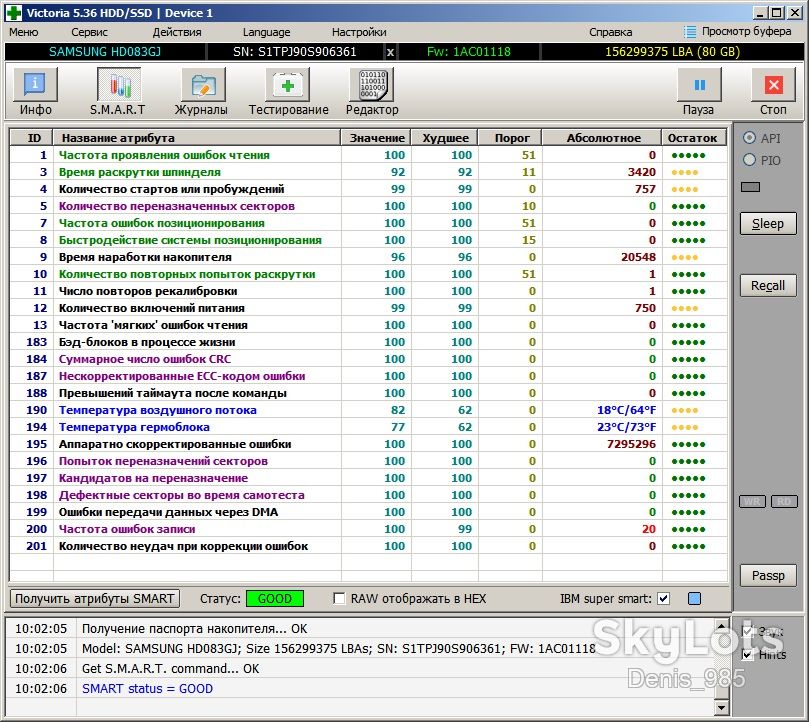Click the red Стоп stop icon
This screenshot has height=722, width=809.
point(773,85)
